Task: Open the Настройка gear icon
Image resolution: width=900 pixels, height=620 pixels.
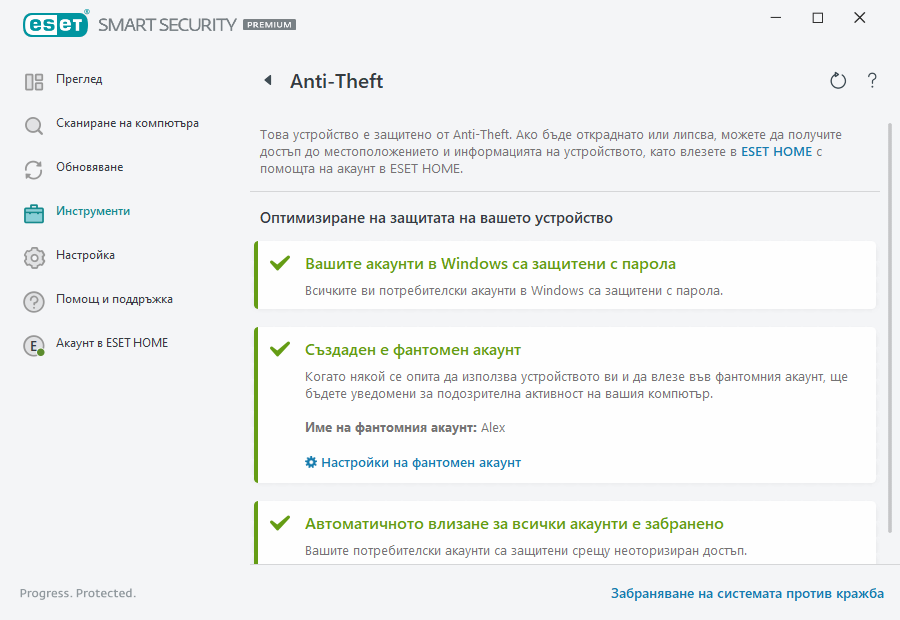Action: [x=33, y=255]
